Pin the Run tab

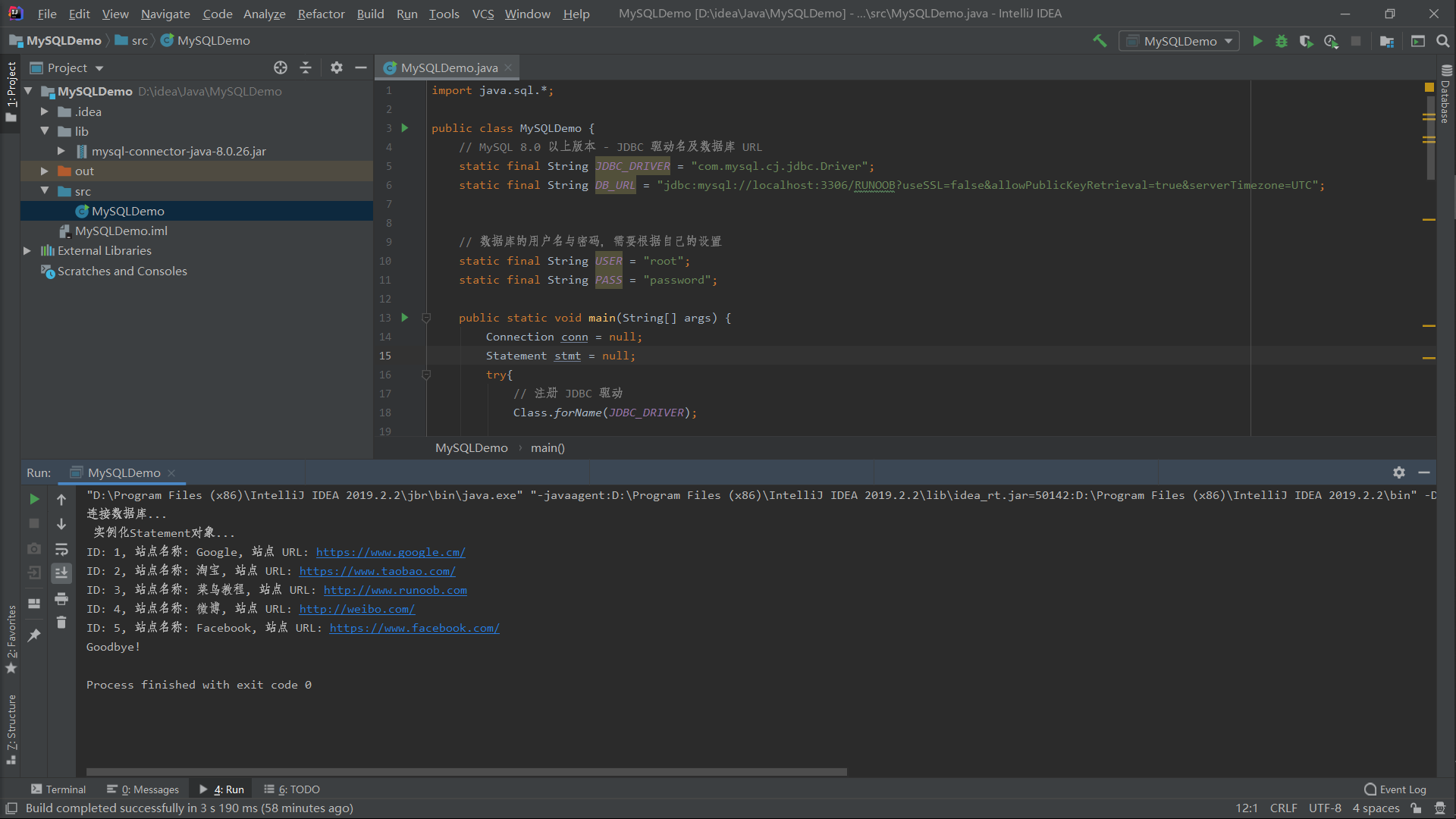click(x=34, y=635)
